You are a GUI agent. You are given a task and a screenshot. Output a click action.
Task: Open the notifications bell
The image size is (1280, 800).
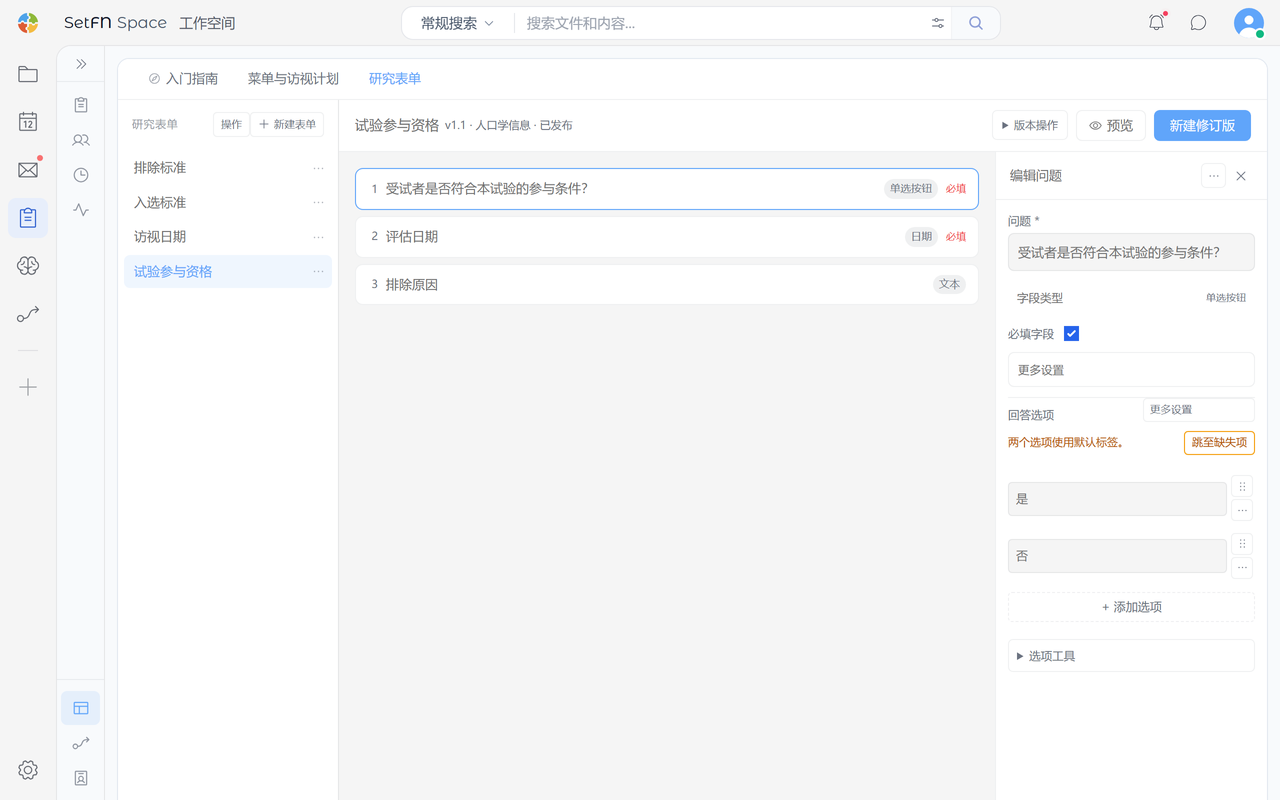point(1157,23)
